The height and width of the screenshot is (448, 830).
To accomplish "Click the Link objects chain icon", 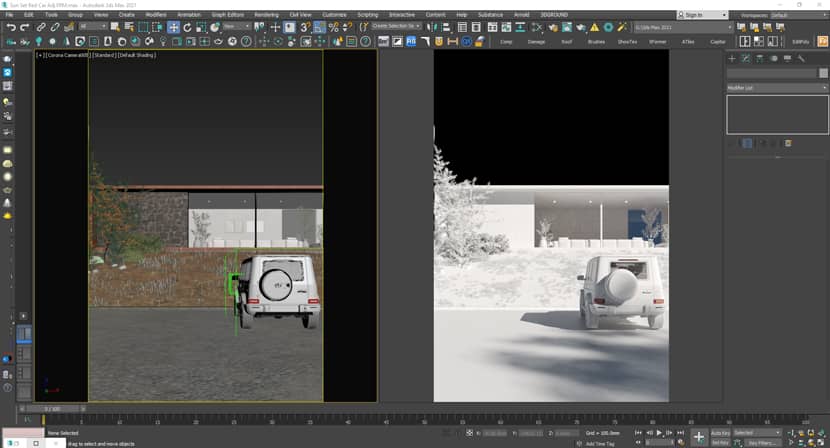I will click(41, 27).
